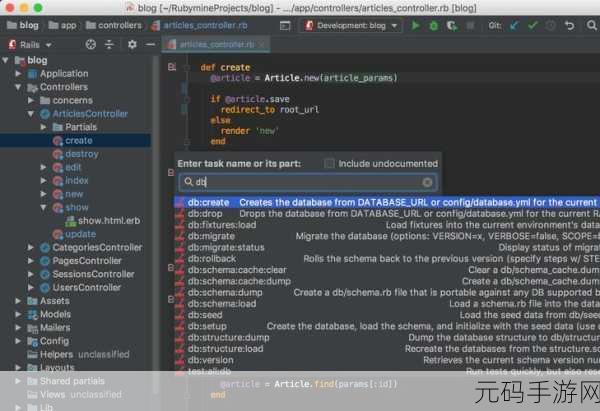Update project via Git blue arrow
Image resolution: width=600 pixels, height=411 pixels.
tap(514, 26)
